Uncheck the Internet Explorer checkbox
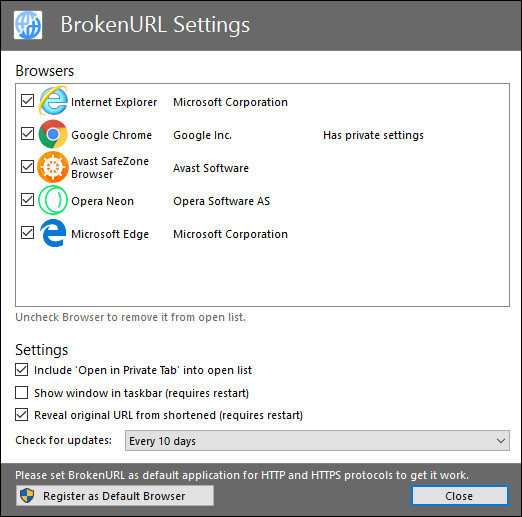 pyautogui.click(x=27, y=100)
